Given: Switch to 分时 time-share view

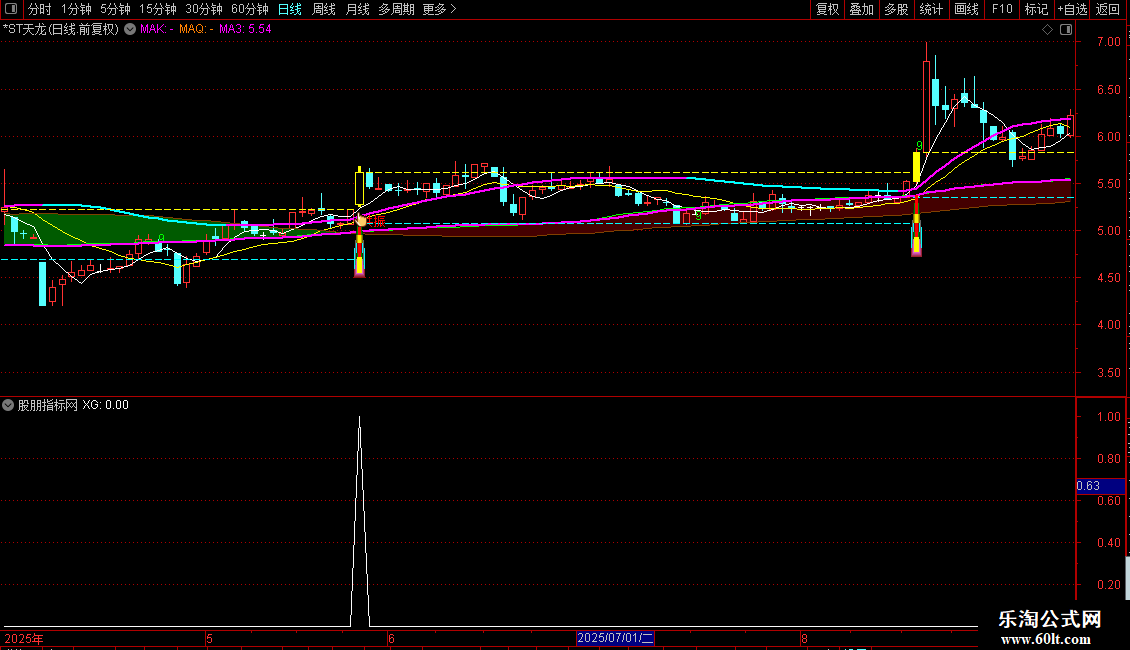Looking at the screenshot, I should coord(40,9).
